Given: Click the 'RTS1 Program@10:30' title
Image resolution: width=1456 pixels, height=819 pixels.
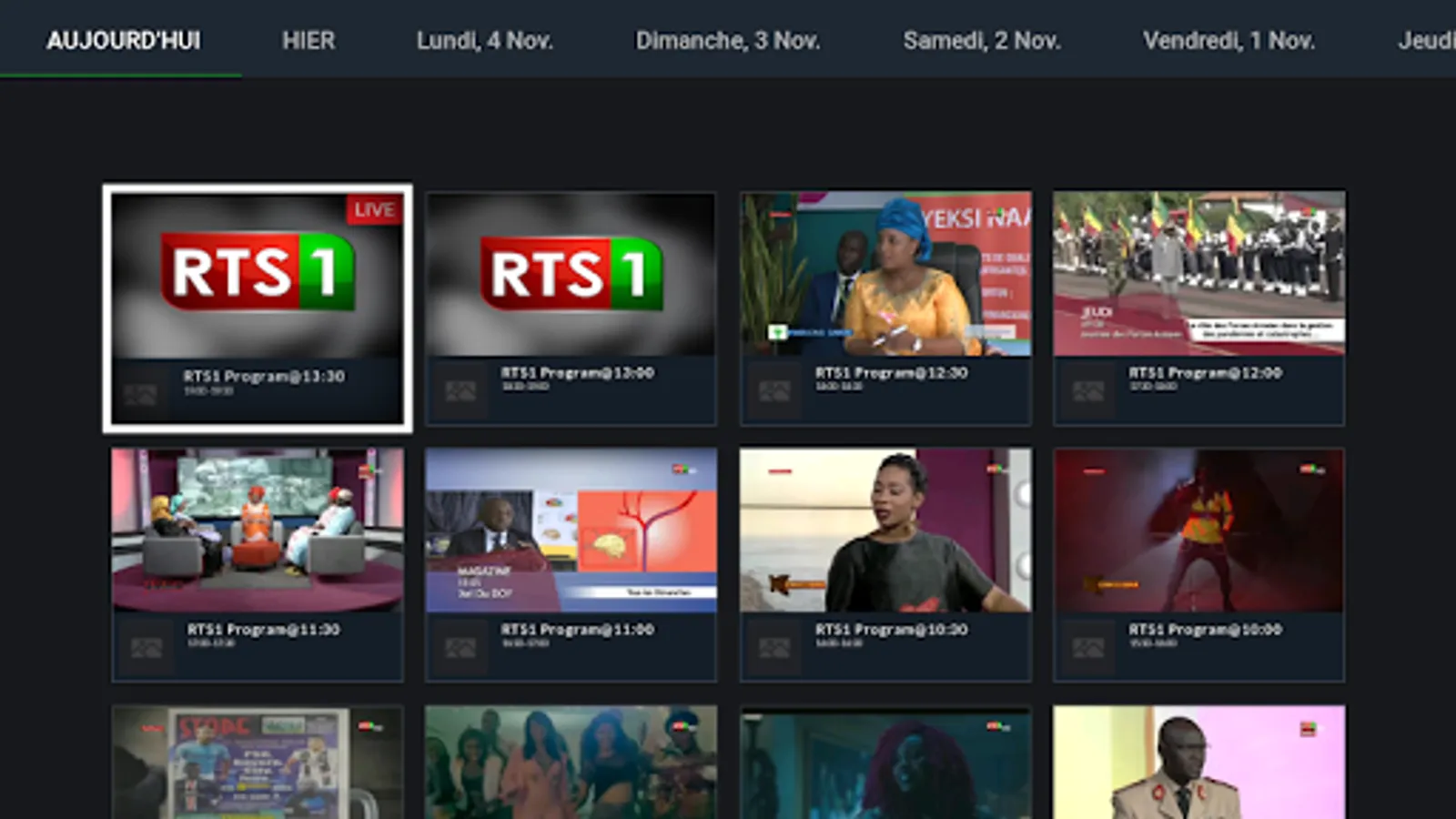Looking at the screenshot, I should pos(891,629).
